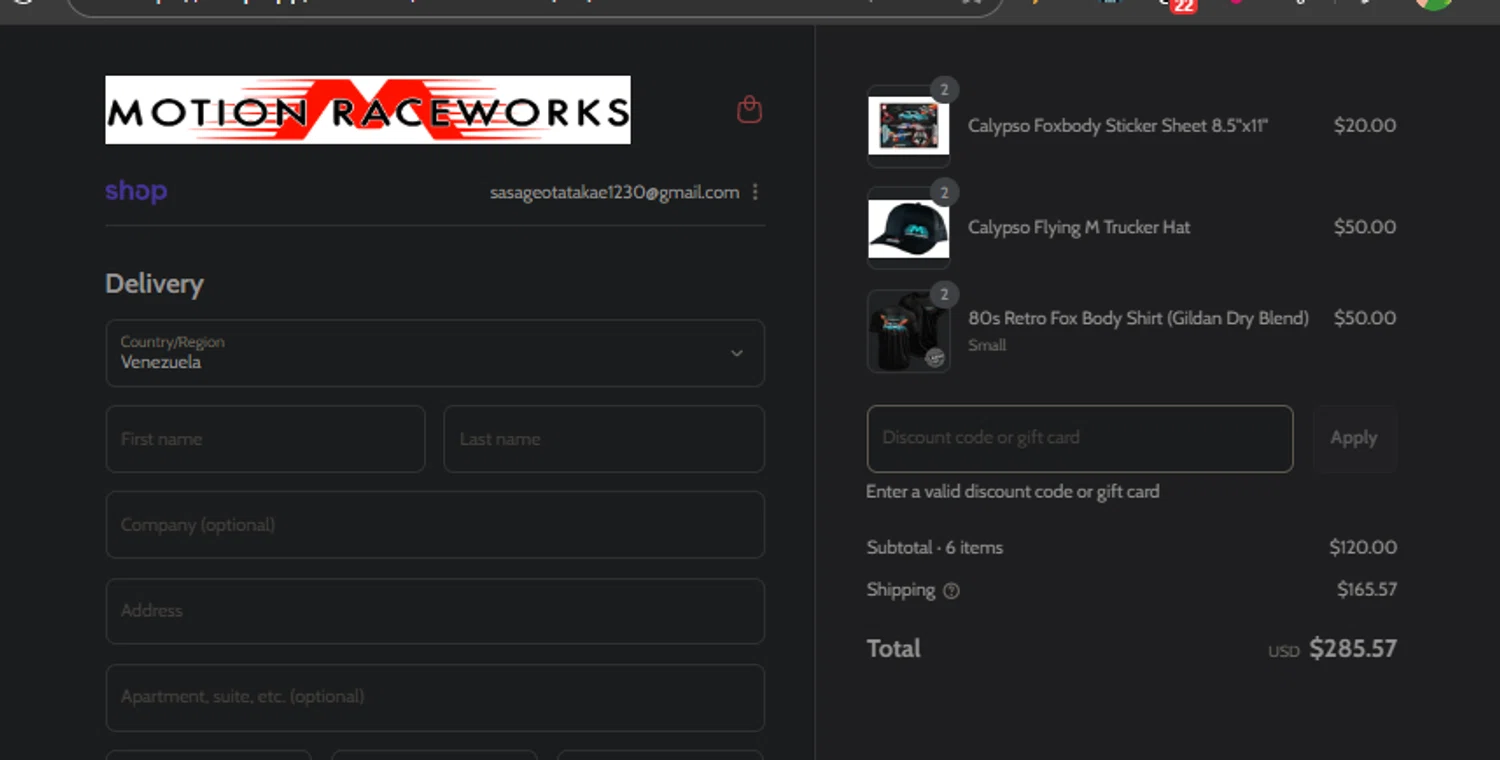
Task: Click '80s Retro Fox Body Shirt' product name
Action: pos(1138,318)
